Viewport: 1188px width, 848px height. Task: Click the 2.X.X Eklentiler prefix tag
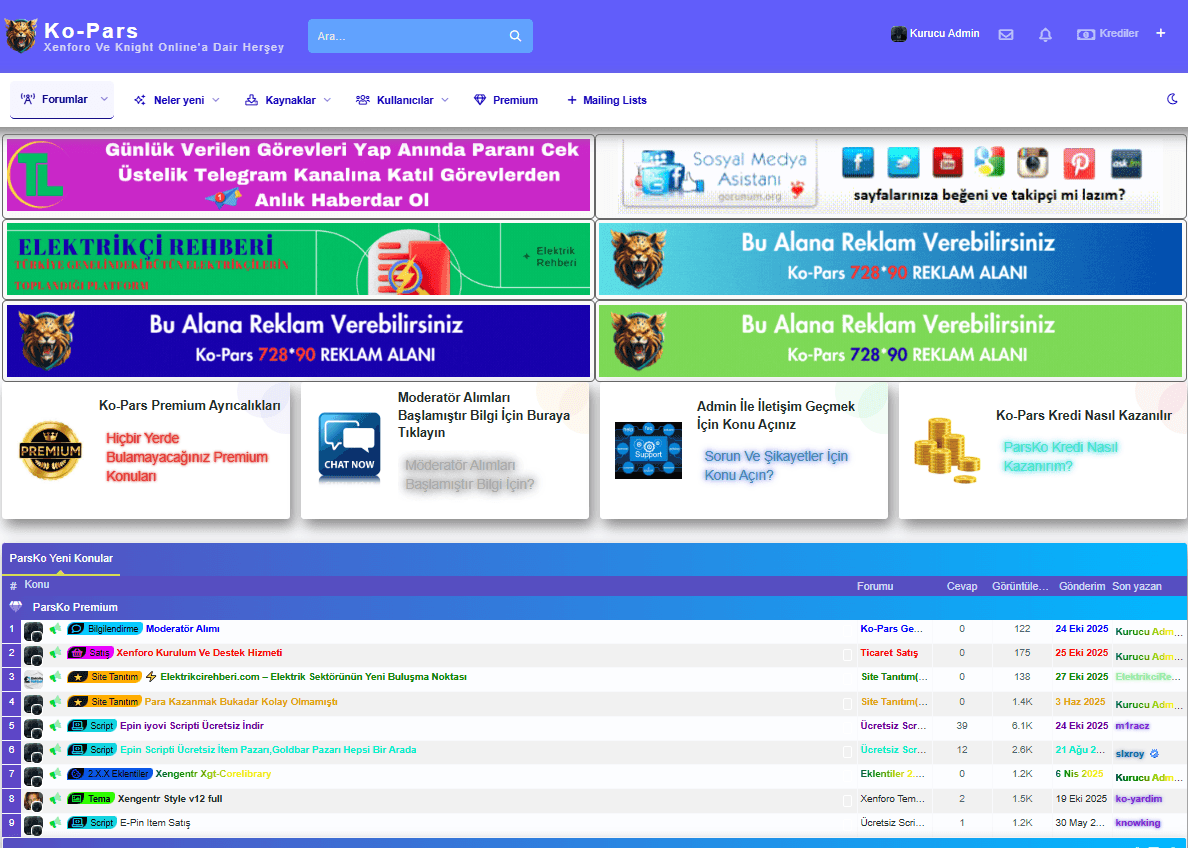(x=109, y=774)
